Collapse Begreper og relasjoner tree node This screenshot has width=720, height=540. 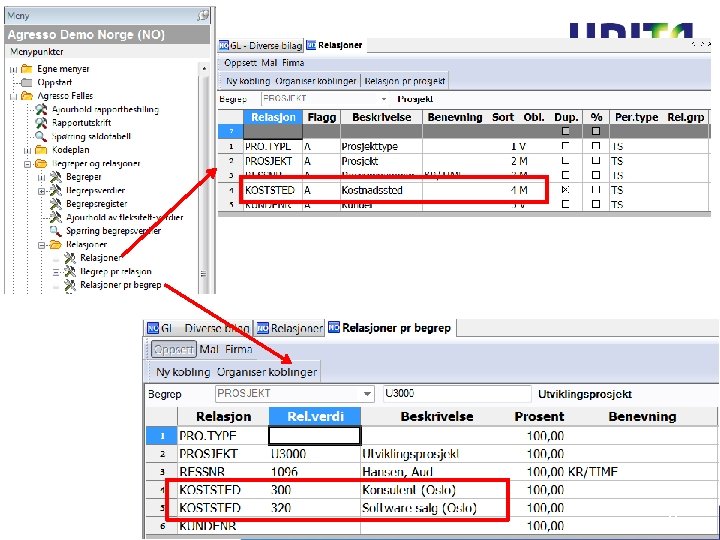28,164
